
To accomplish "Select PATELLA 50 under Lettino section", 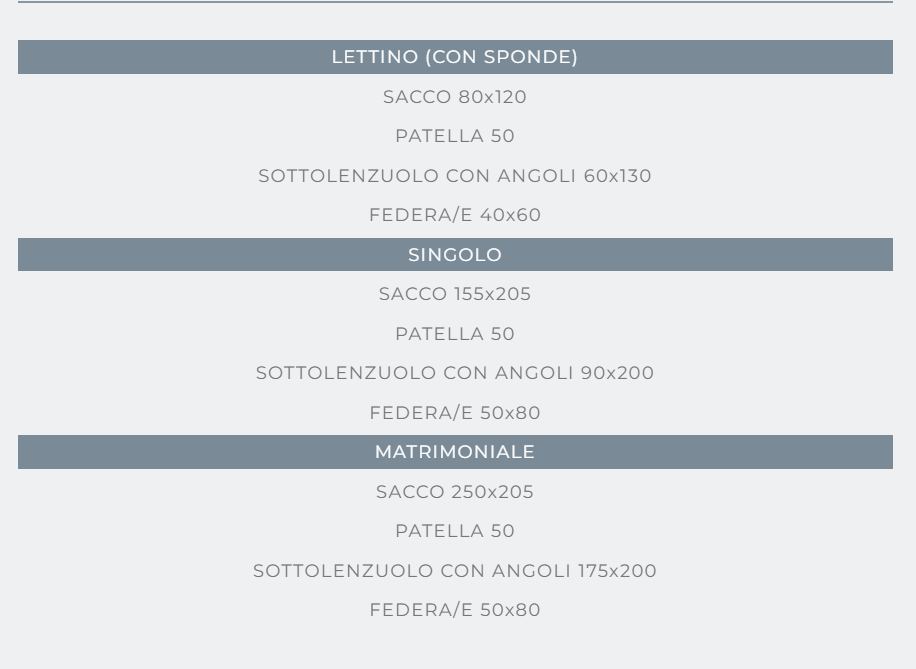I will click(x=455, y=136).
